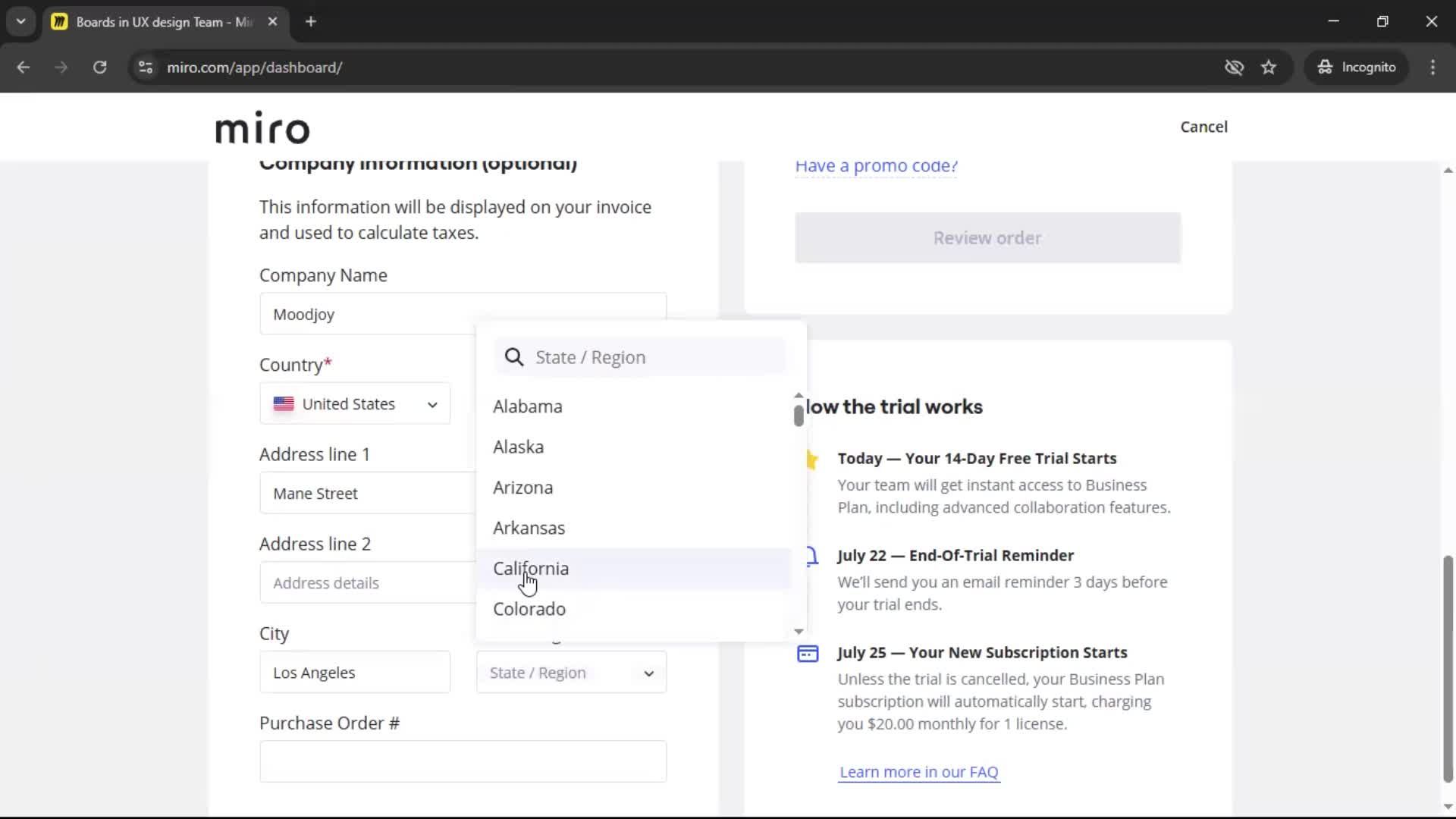Open Learn more in our FAQ
Screen dimensions: 1456x819
point(919,772)
